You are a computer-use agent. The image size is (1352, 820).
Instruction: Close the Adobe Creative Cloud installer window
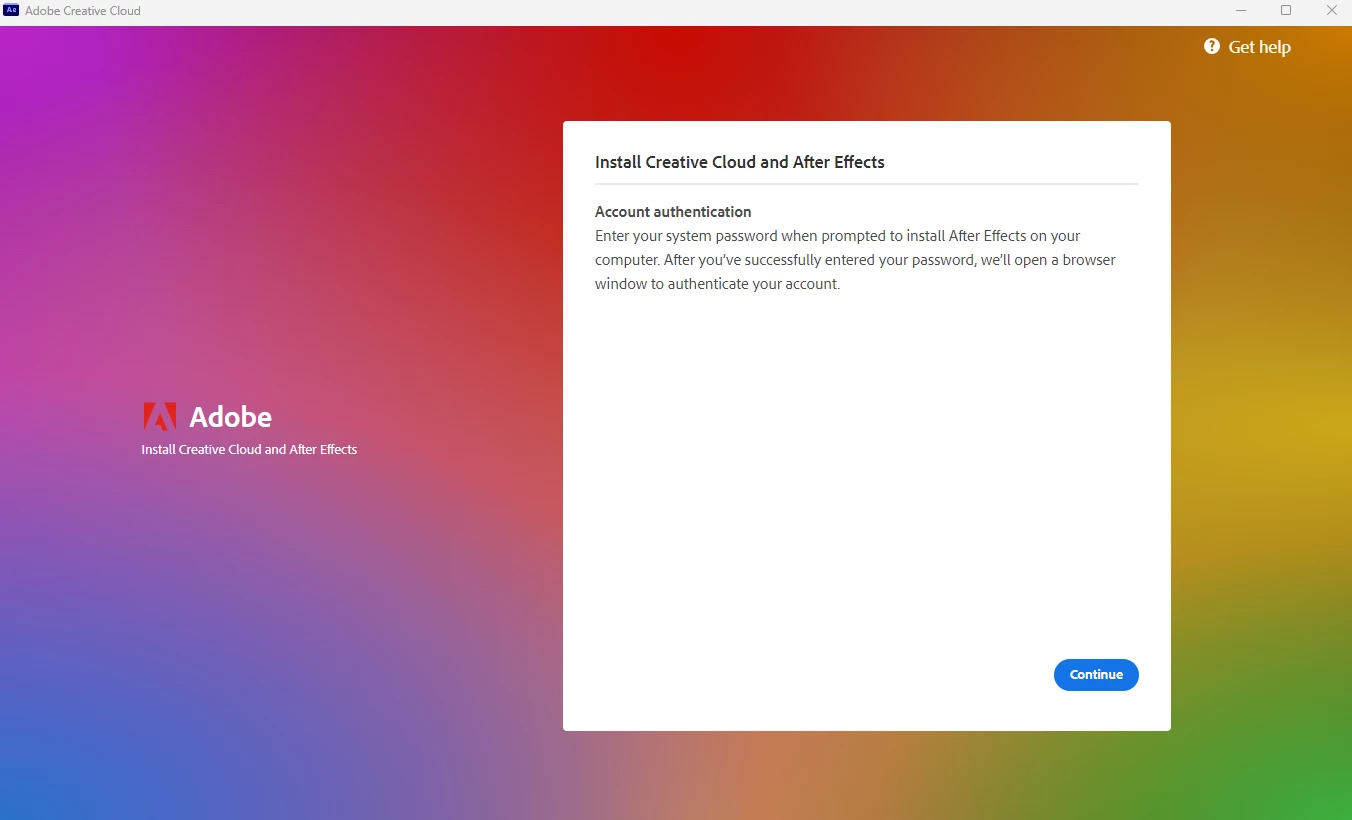click(x=1331, y=11)
